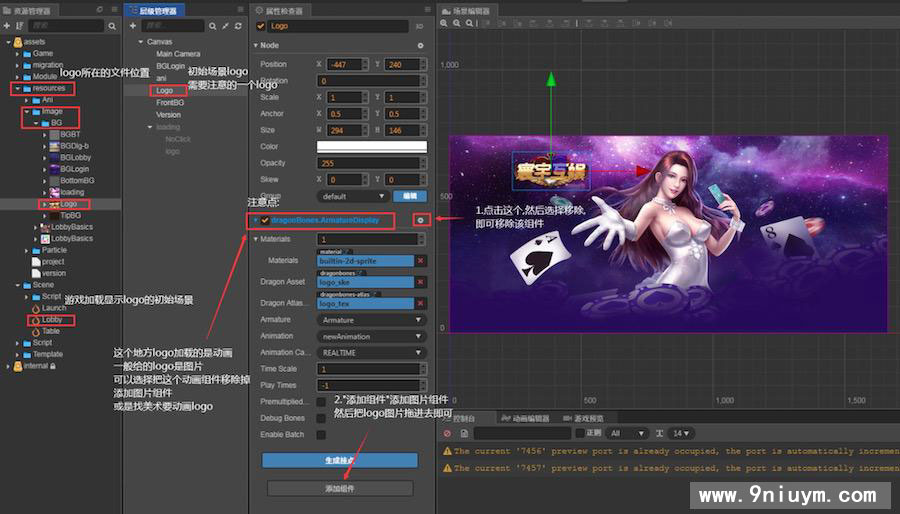Select the Version node in hierarchy
The width and height of the screenshot is (900, 514).
[168, 115]
